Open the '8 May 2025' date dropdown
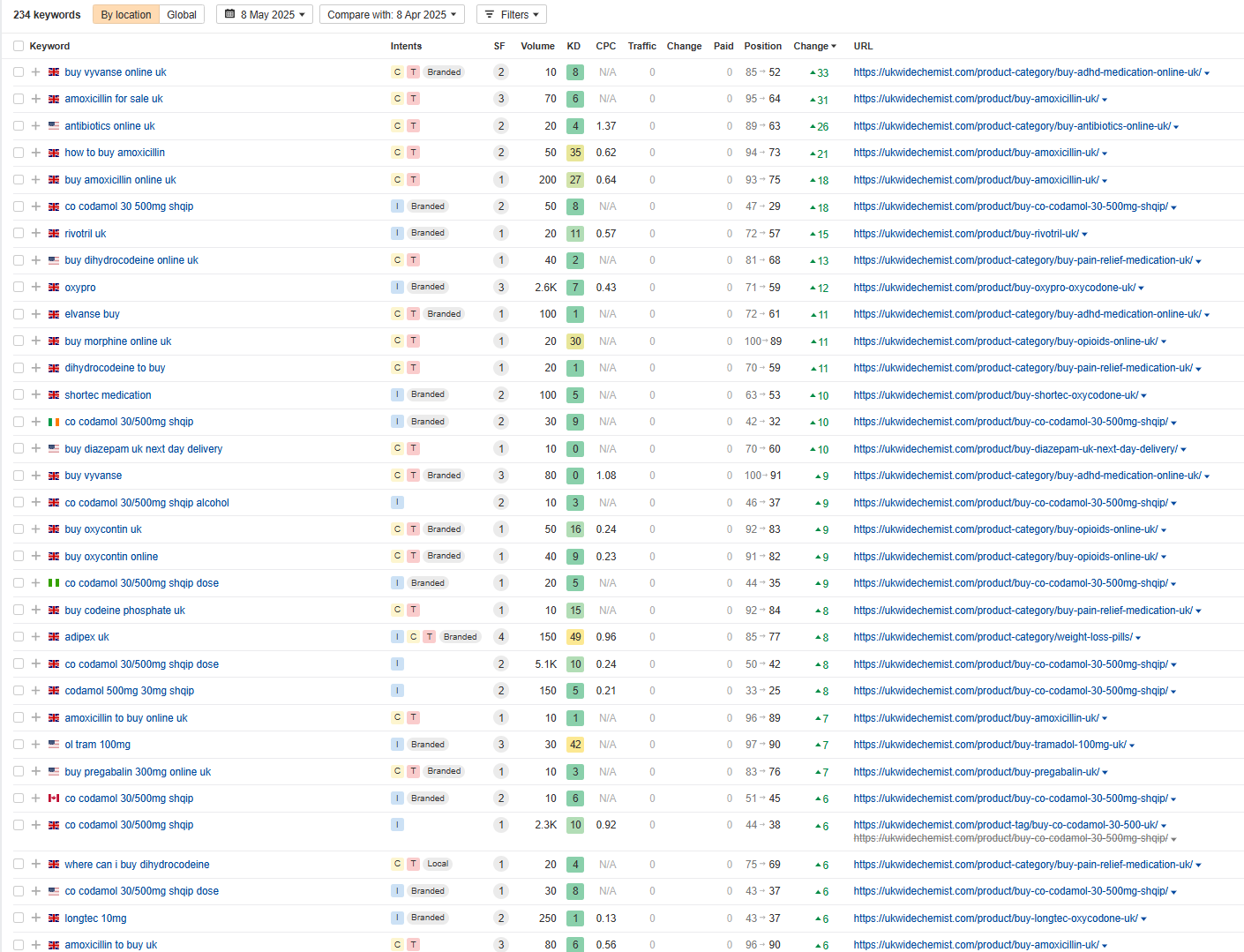This screenshot has height=952, width=1244. click(x=265, y=15)
